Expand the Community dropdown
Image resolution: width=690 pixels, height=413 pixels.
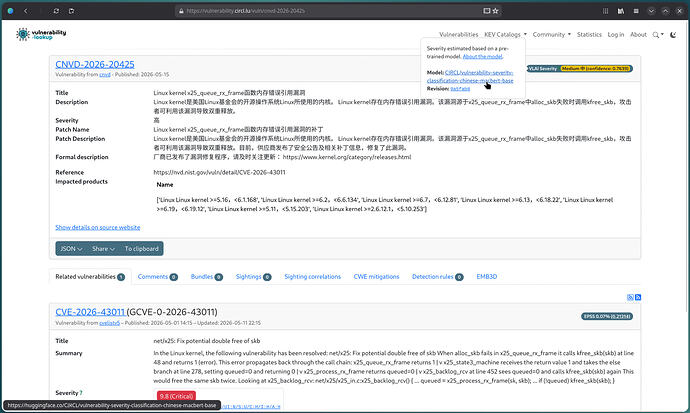click(x=551, y=34)
